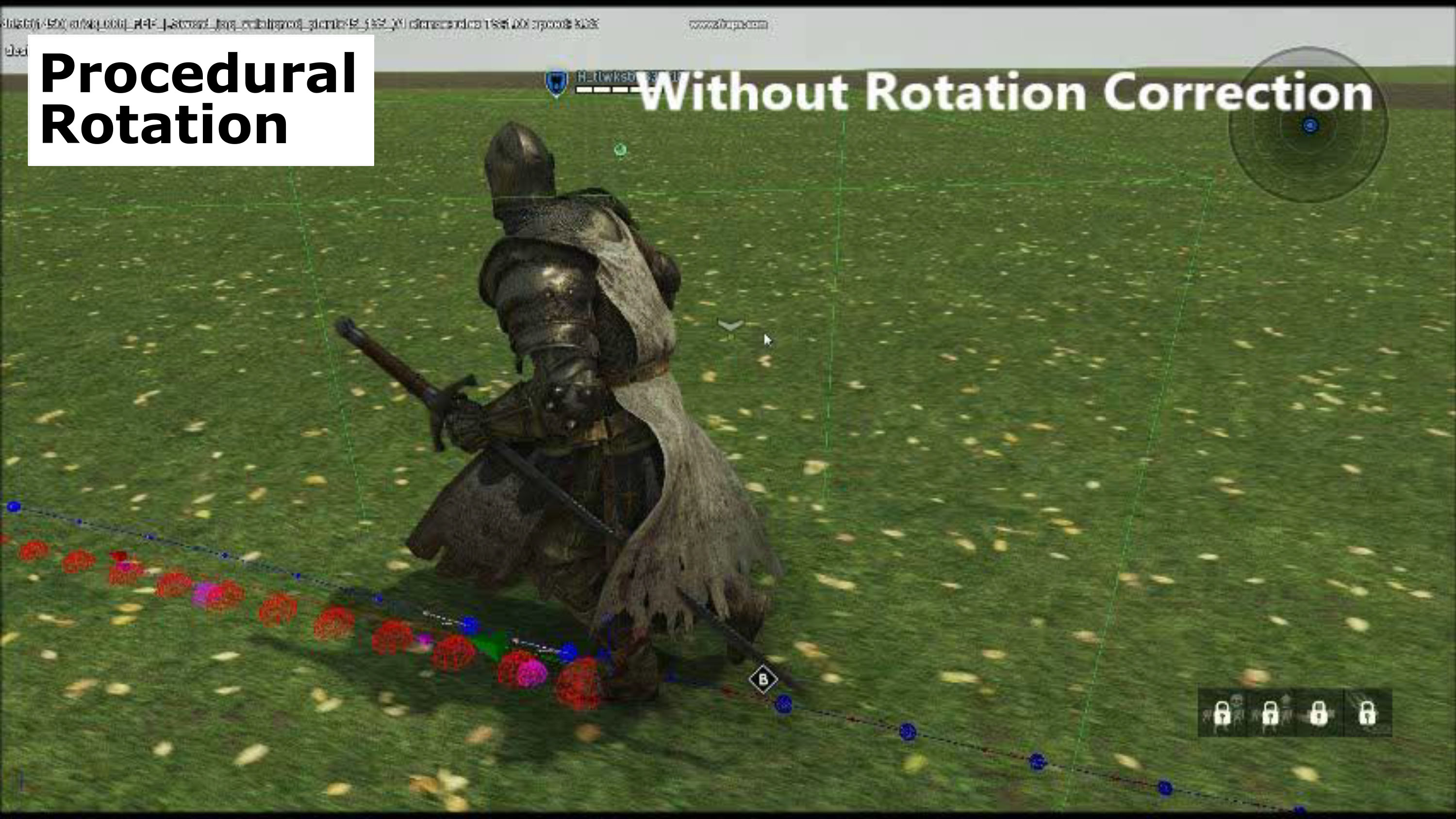
Task: Click the website URL text at top
Action: point(728,24)
